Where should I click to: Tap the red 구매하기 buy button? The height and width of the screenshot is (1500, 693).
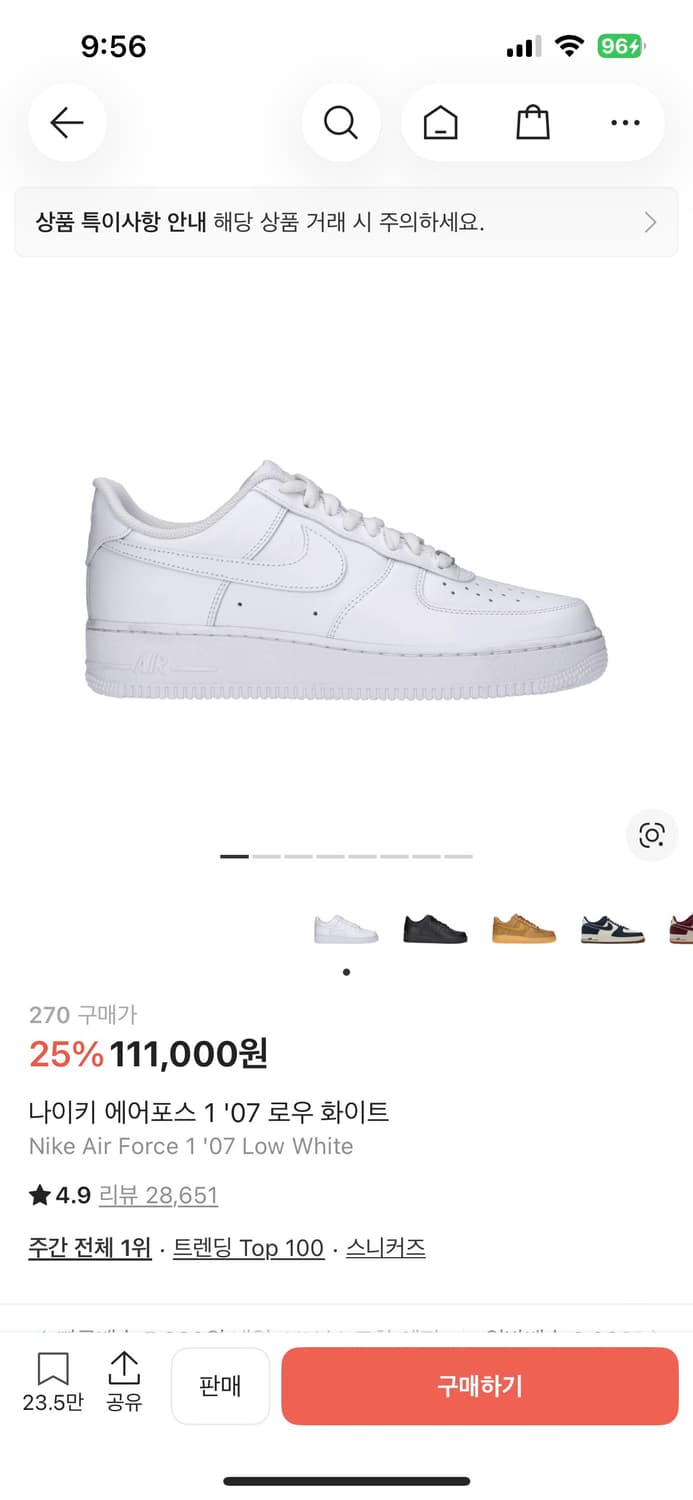pos(480,1386)
